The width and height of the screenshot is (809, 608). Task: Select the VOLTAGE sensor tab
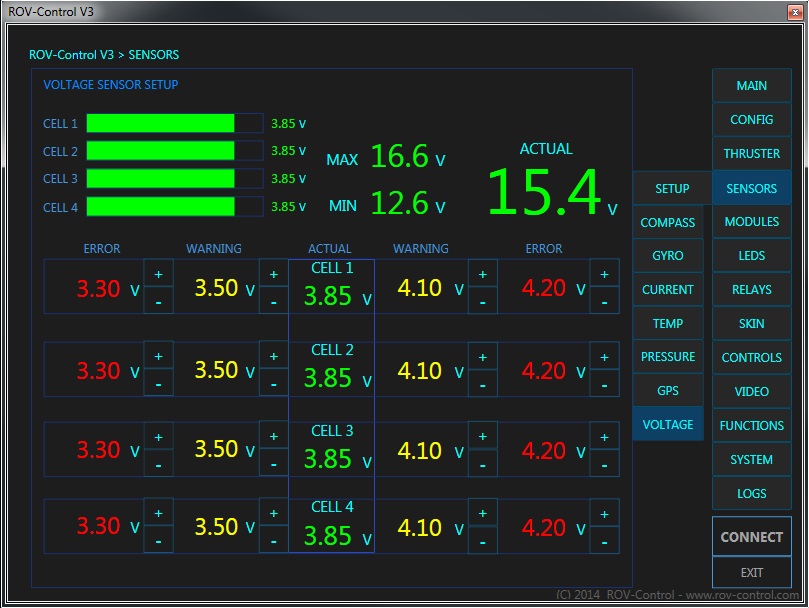667,423
